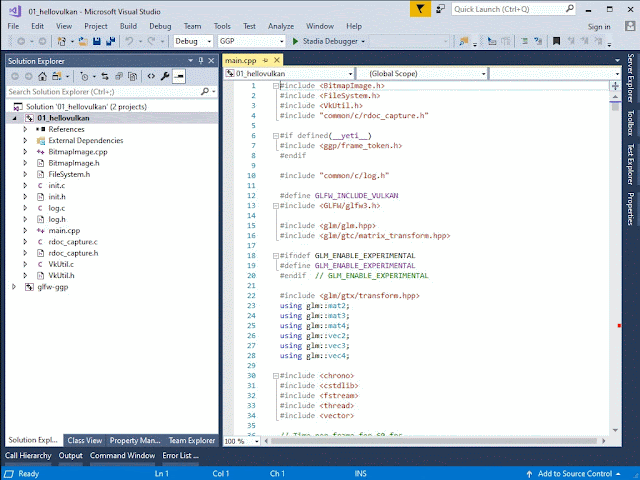The image size is (640, 480).
Task: Open the GGP platform dropdown
Action: [x=251, y=41]
